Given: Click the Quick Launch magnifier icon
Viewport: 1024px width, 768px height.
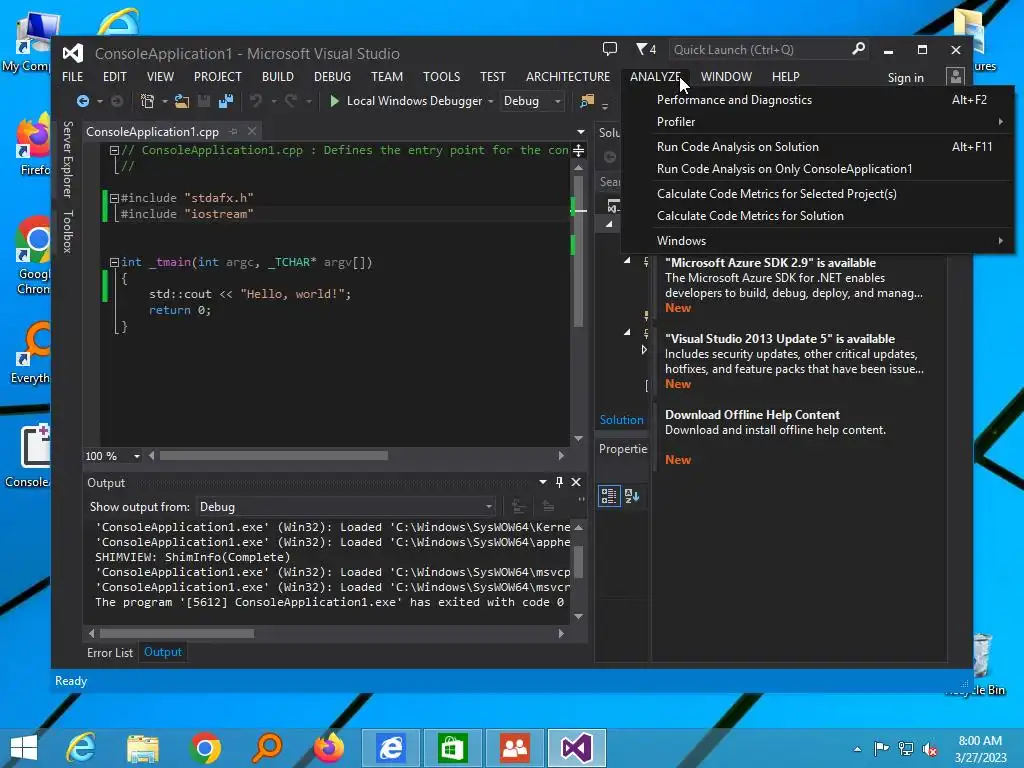Looking at the screenshot, I should 858,49.
